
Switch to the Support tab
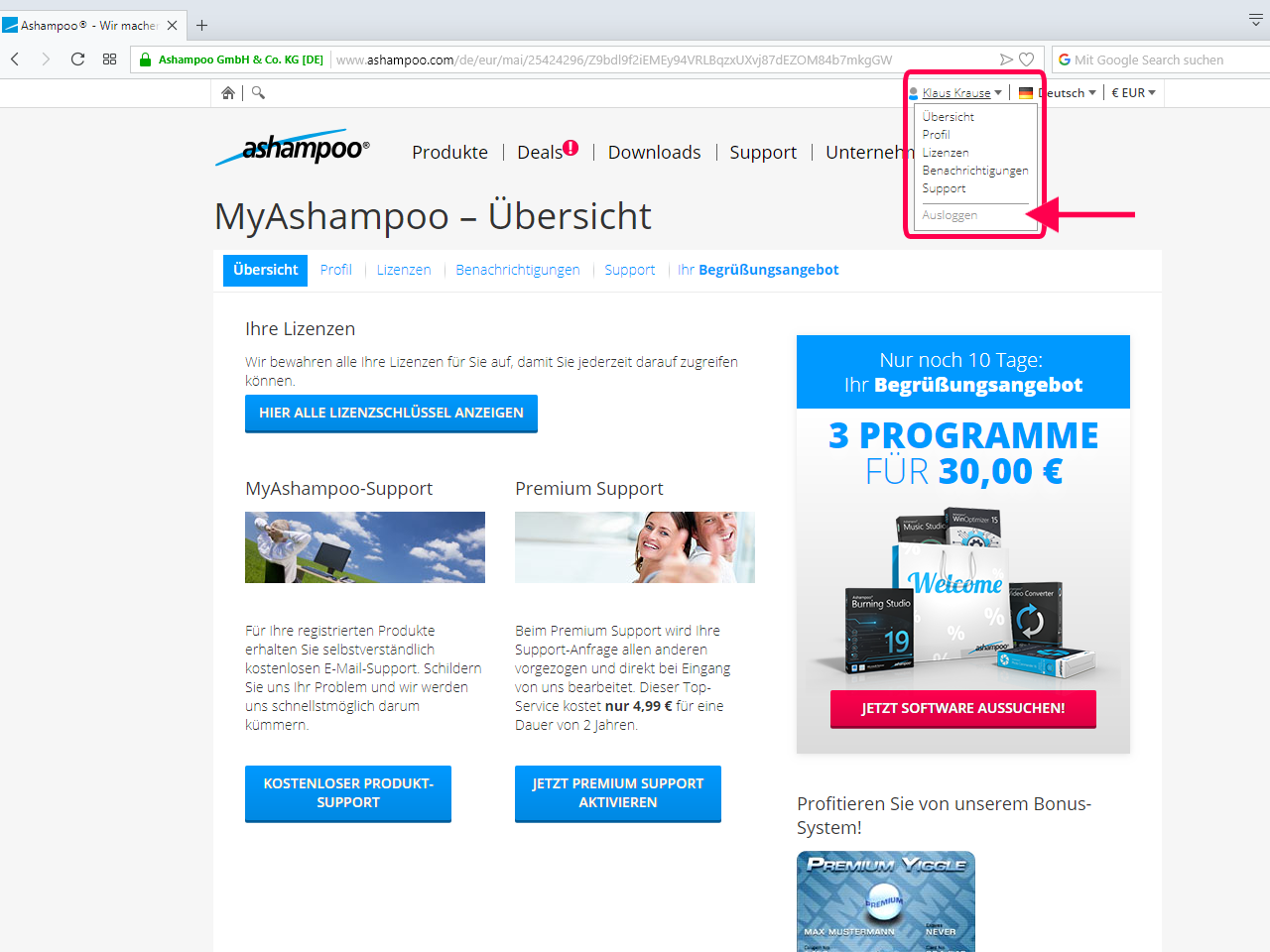630,270
